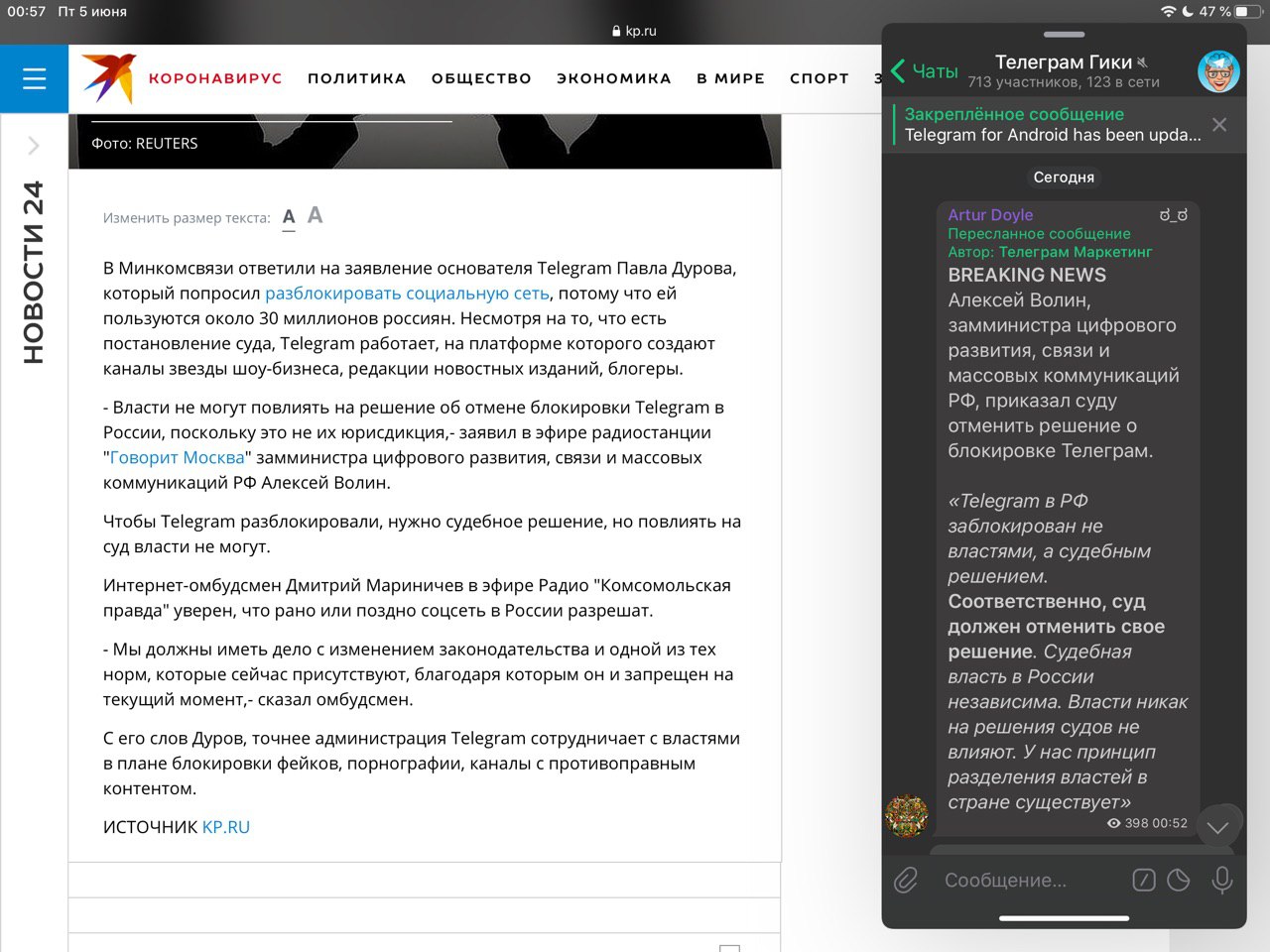Tap the lock icon beside kp.ru
This screenshot has height=952, width=1270.
point(617,31)
